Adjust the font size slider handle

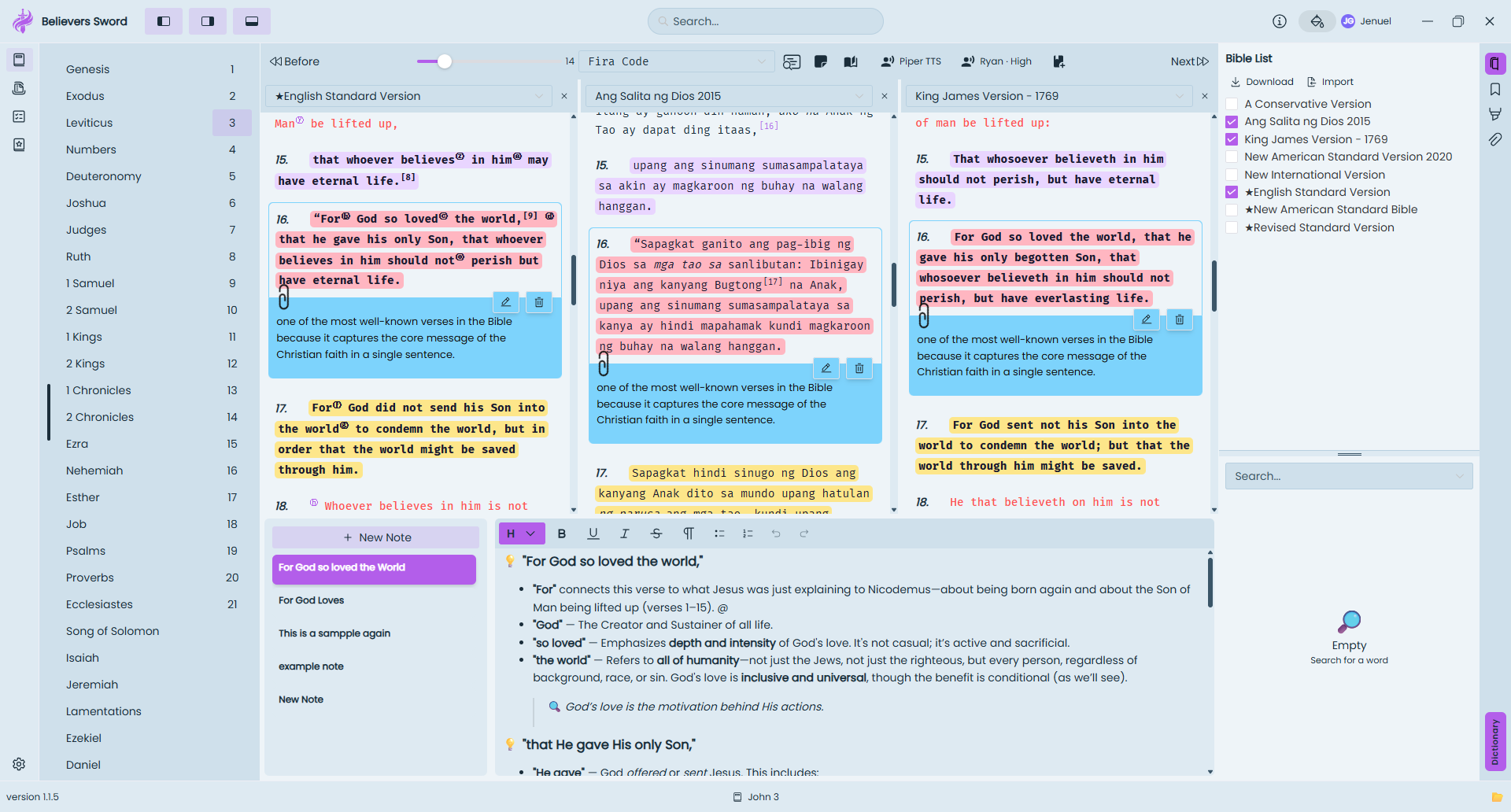[445, 61]
